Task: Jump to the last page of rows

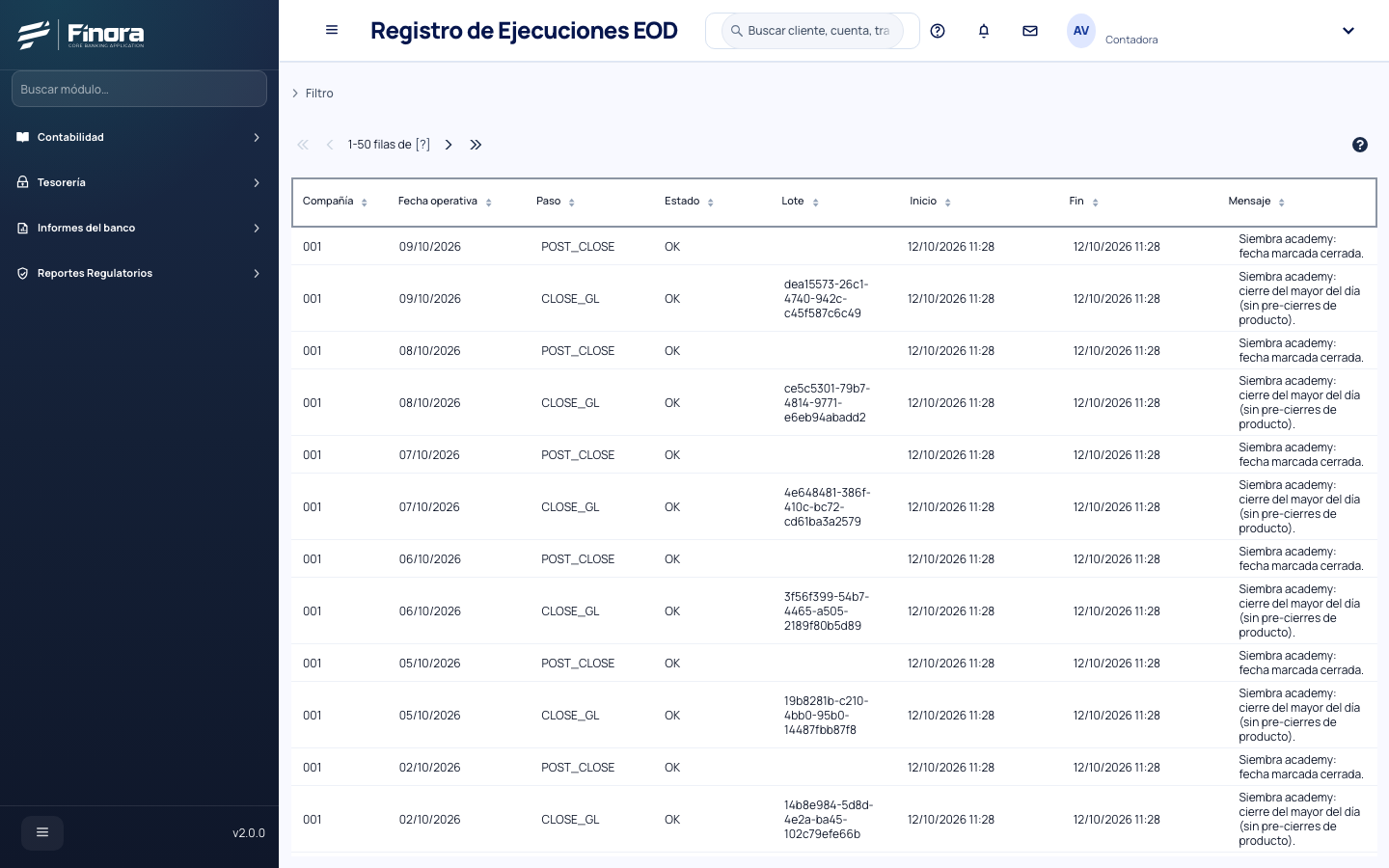Action: tap(476, 145)
